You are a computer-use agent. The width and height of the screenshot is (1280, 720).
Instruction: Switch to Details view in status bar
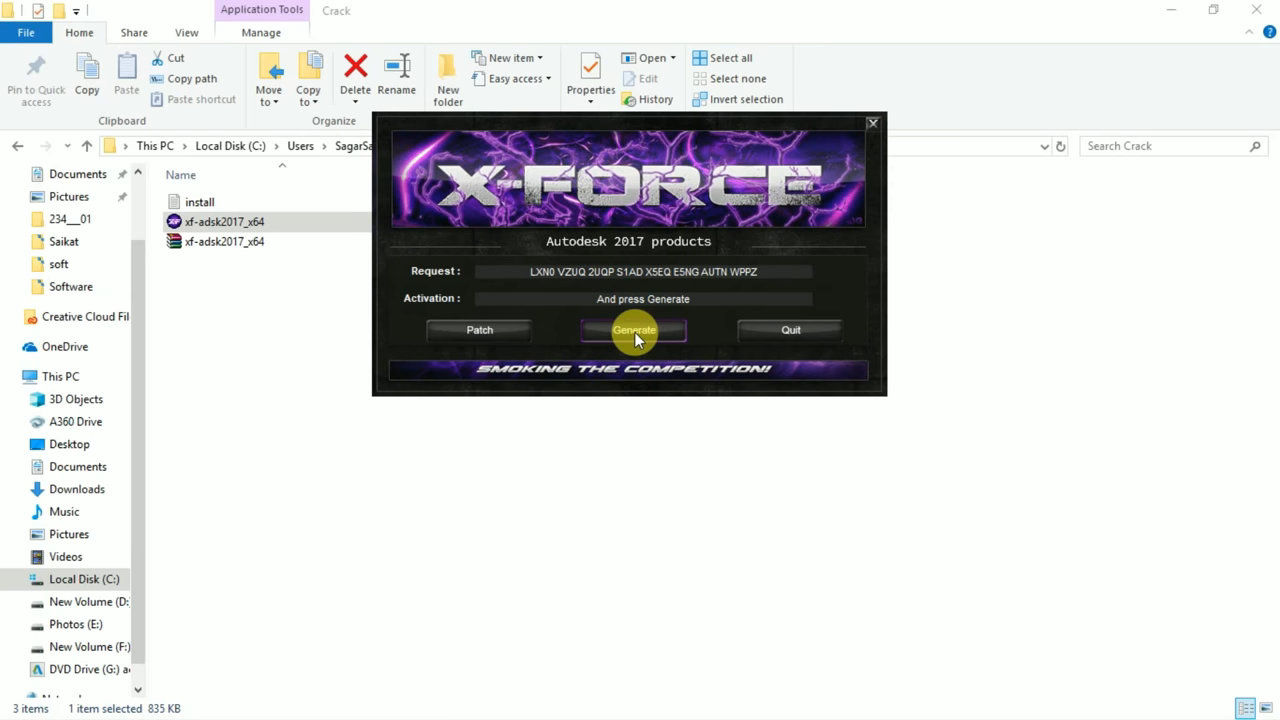(x=1246, y=708)
